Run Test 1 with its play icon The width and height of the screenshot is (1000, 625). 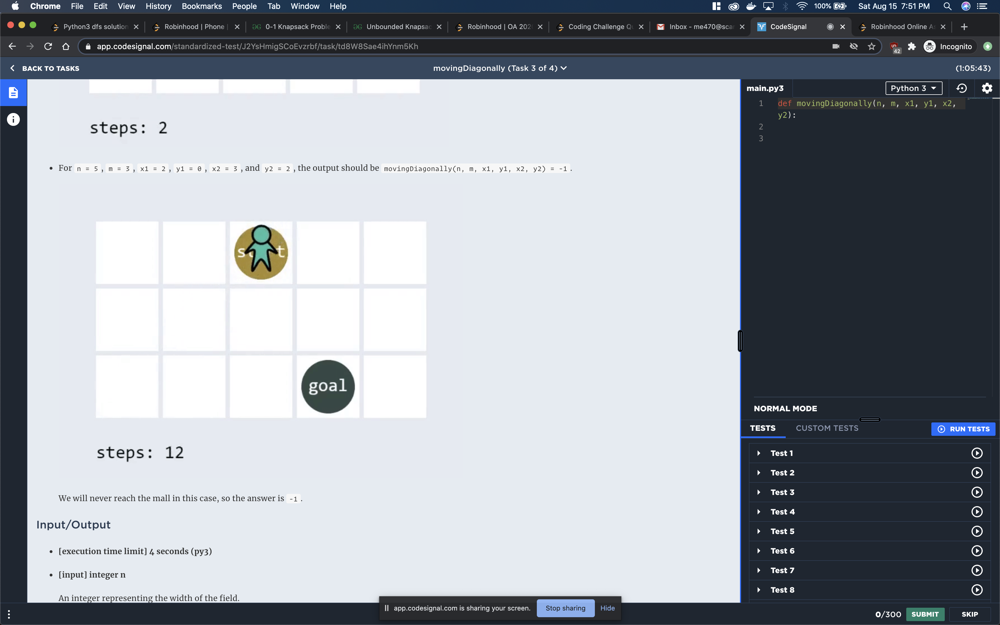coord(976,453)
